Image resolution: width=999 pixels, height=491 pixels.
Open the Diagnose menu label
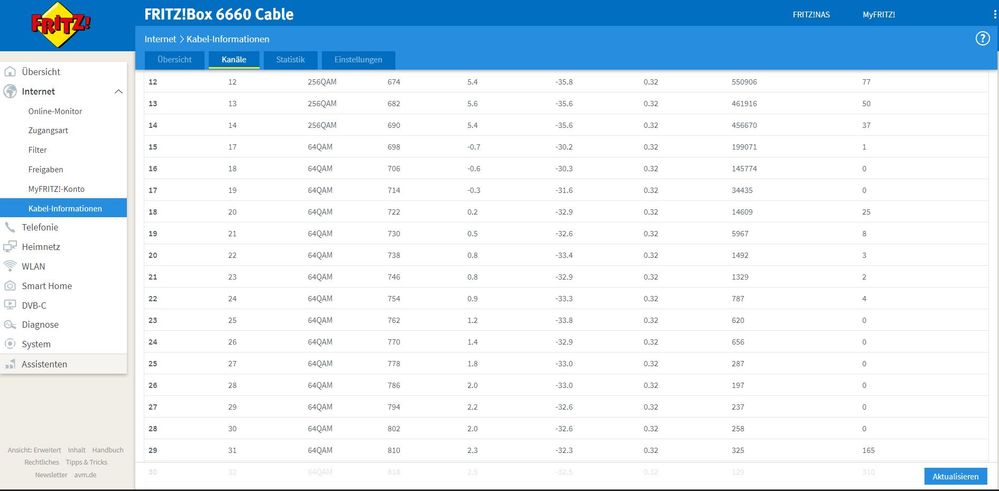(40, 325)
